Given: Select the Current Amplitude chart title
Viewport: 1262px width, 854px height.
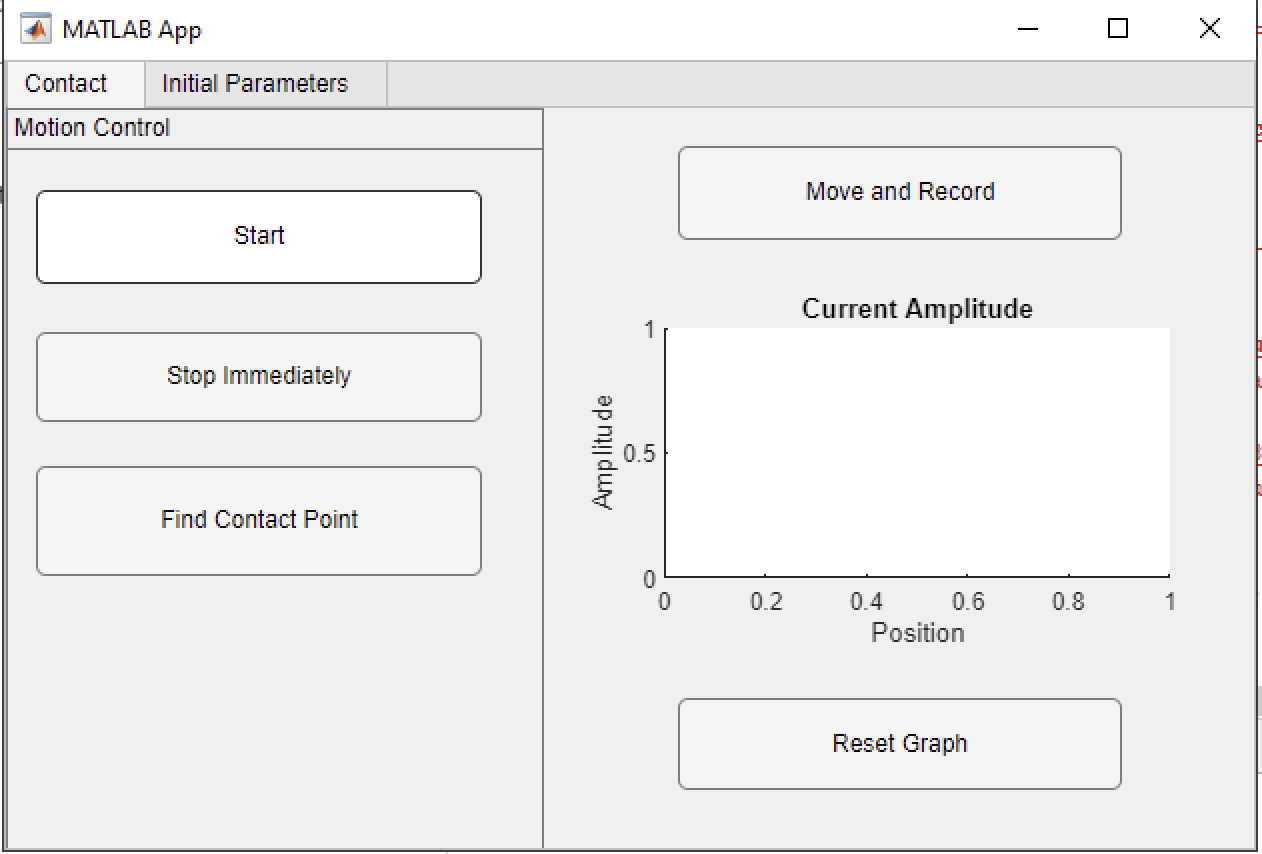Looking at the screenshot, I should point(917,309).
